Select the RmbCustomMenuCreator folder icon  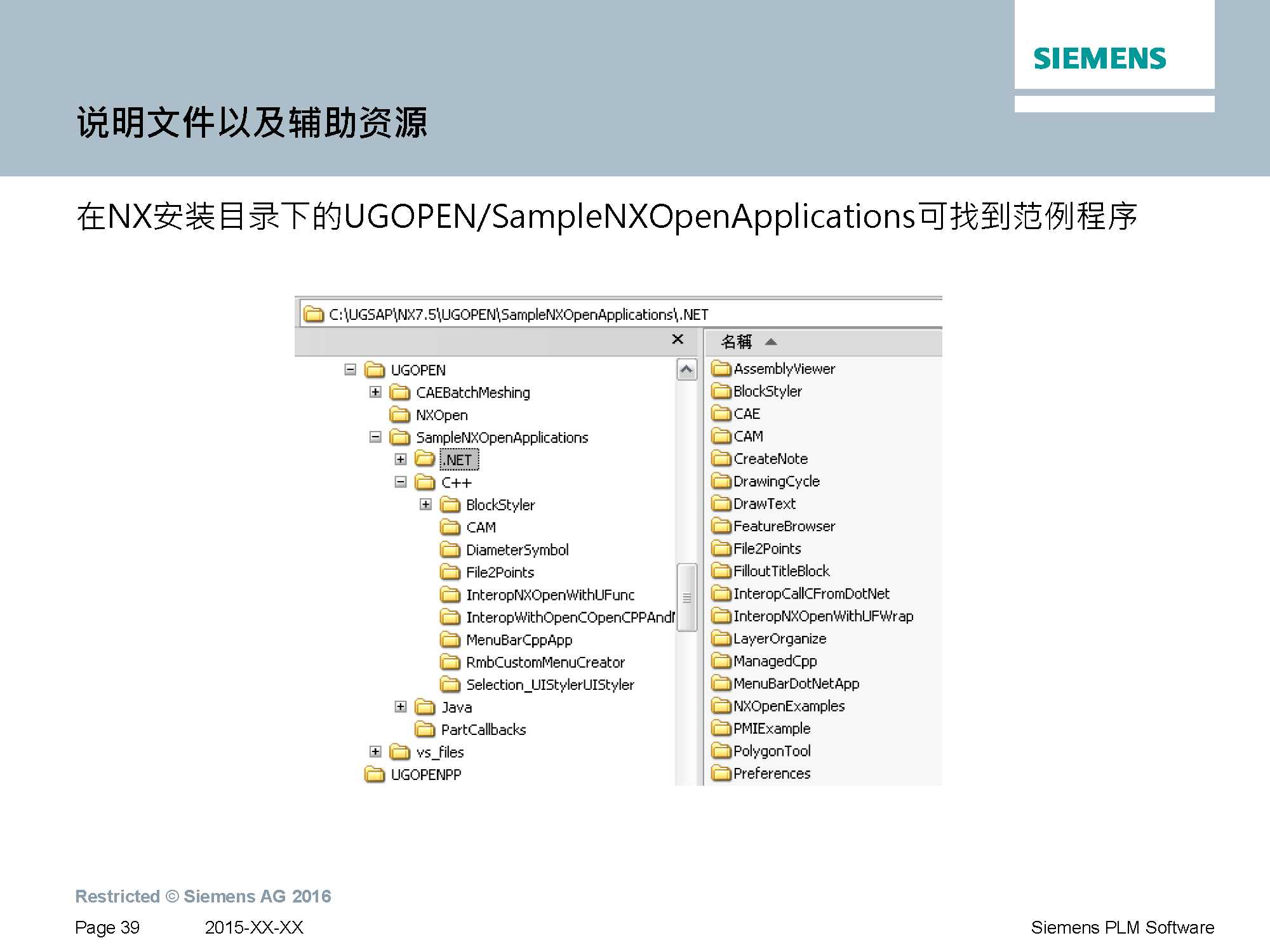[450, 662]
